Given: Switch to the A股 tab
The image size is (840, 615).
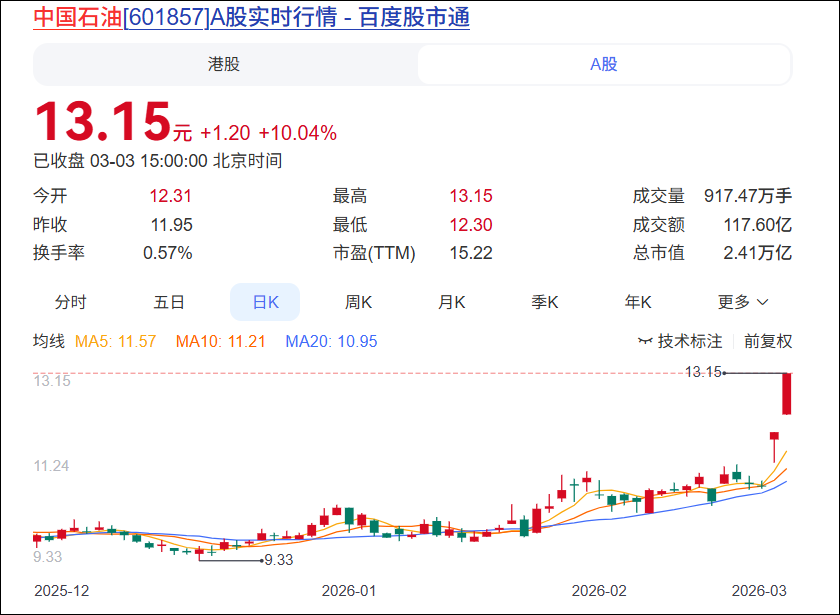Looking at the screenshot, I should 604,64.
